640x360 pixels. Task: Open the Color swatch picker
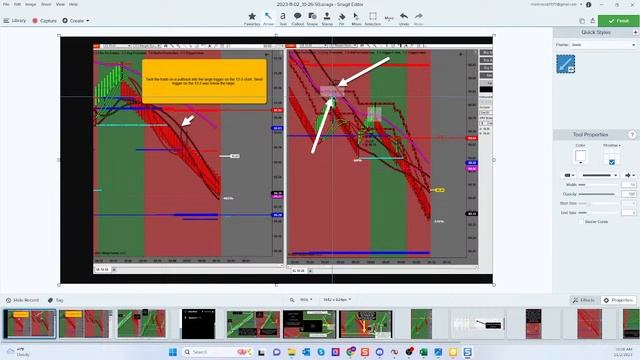point(580,156)
